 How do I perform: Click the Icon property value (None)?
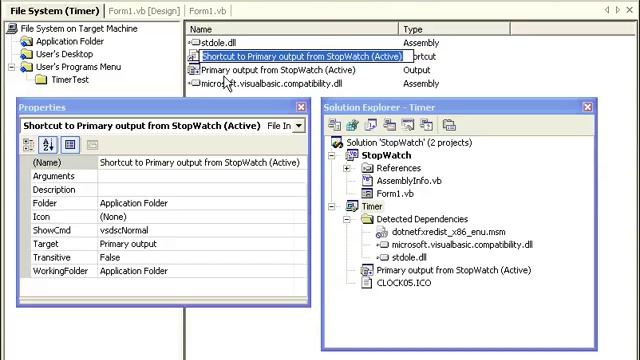[x=202, y=217]
